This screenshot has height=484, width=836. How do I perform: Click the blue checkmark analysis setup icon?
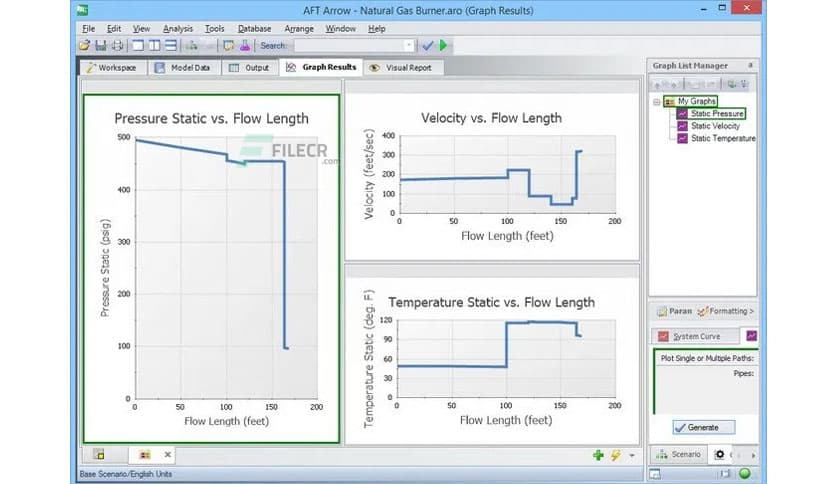click(x=428, y=46)
